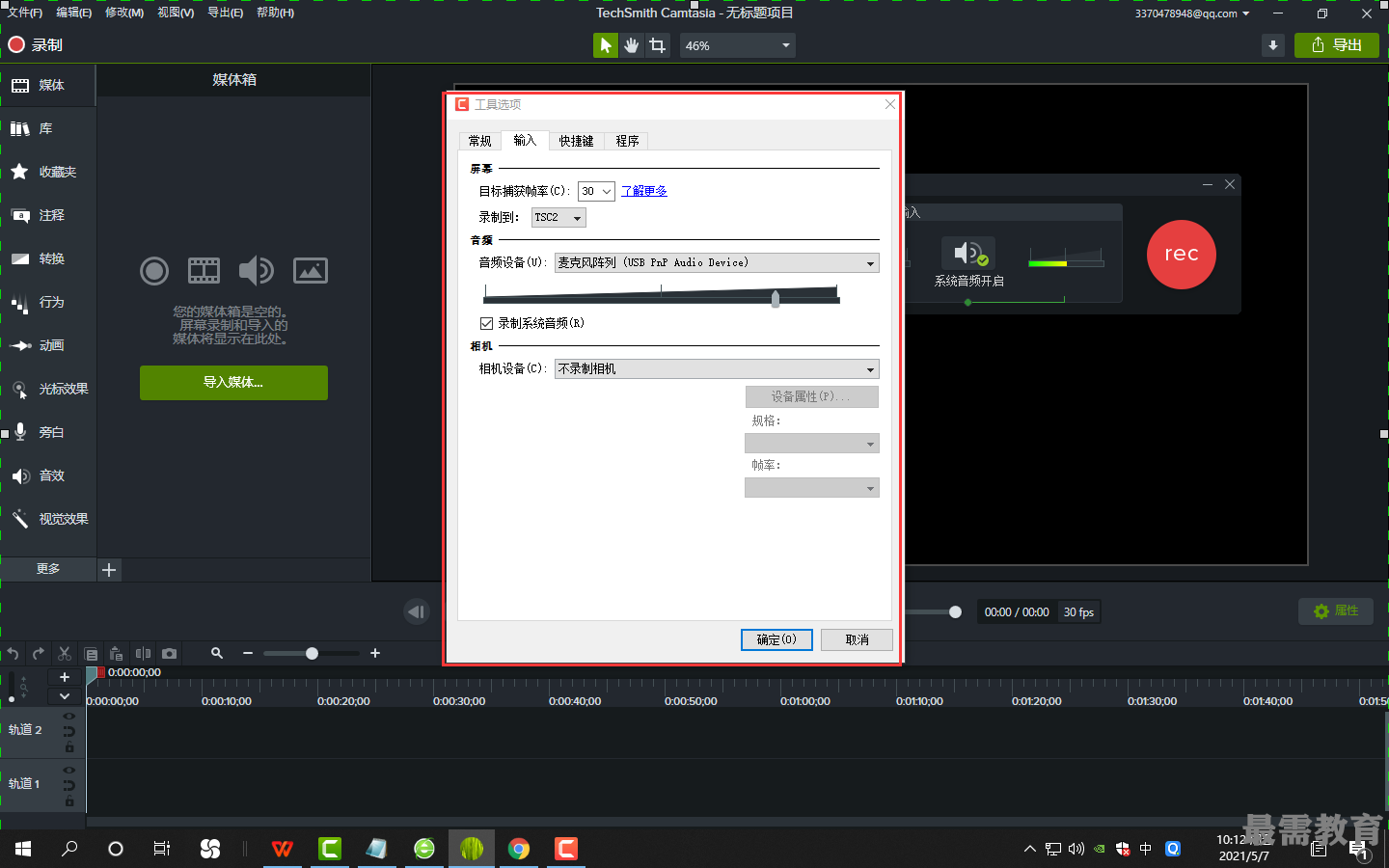The width and height of the screenshot is (1389, 868).
Task: Select the crop tool in top toolbar
Action: pyautogui.click(x=658, y=45)
